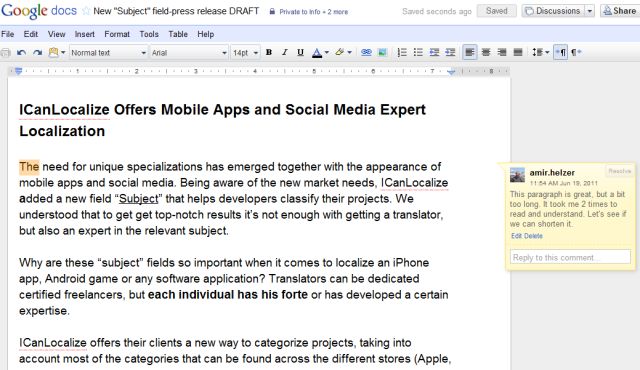Viewport: 640px width, 370px height.
Task: Open the Arial font dropdown
Action: 189,53
